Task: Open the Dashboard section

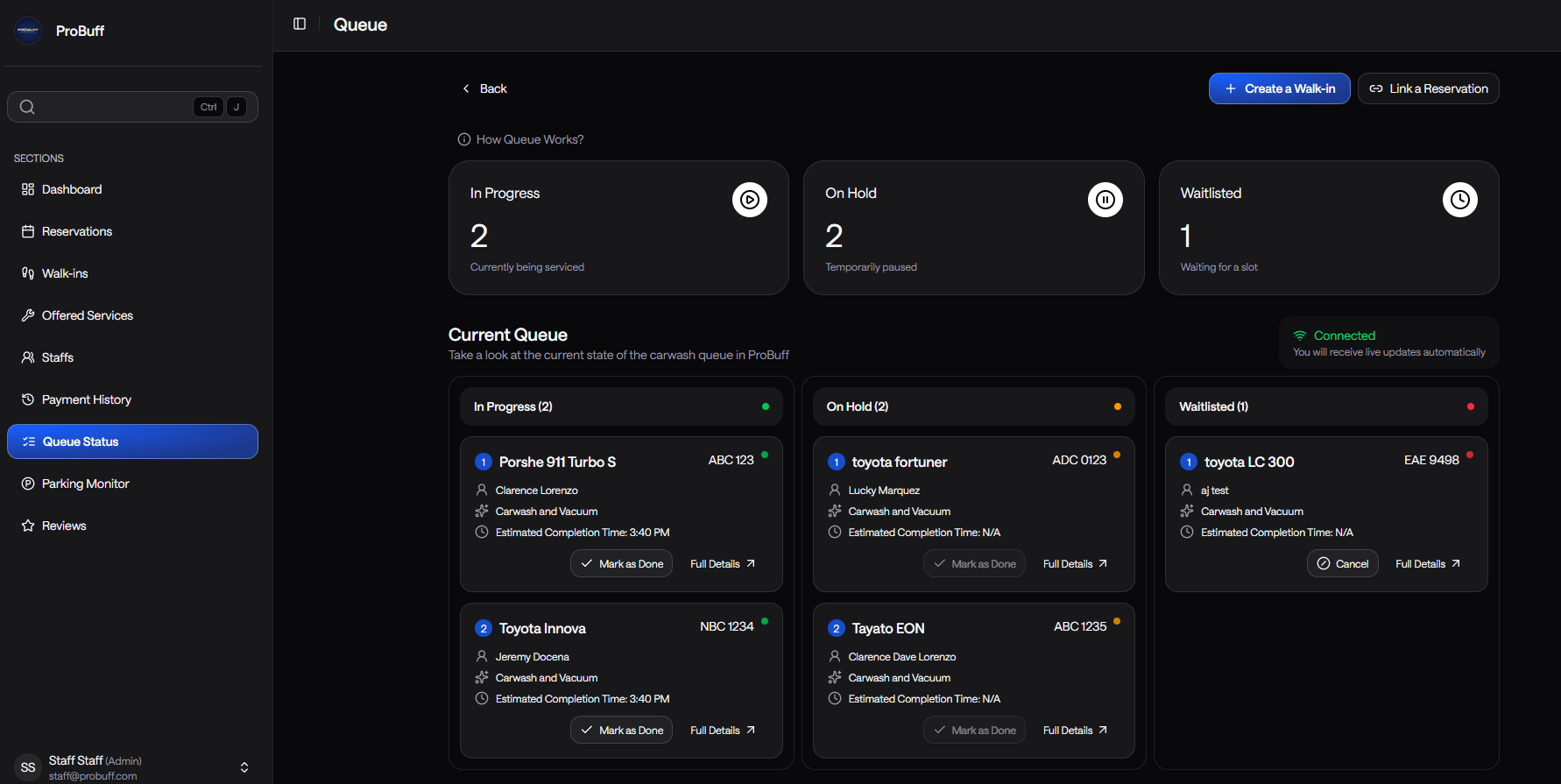Action: [x=132, y=189]
